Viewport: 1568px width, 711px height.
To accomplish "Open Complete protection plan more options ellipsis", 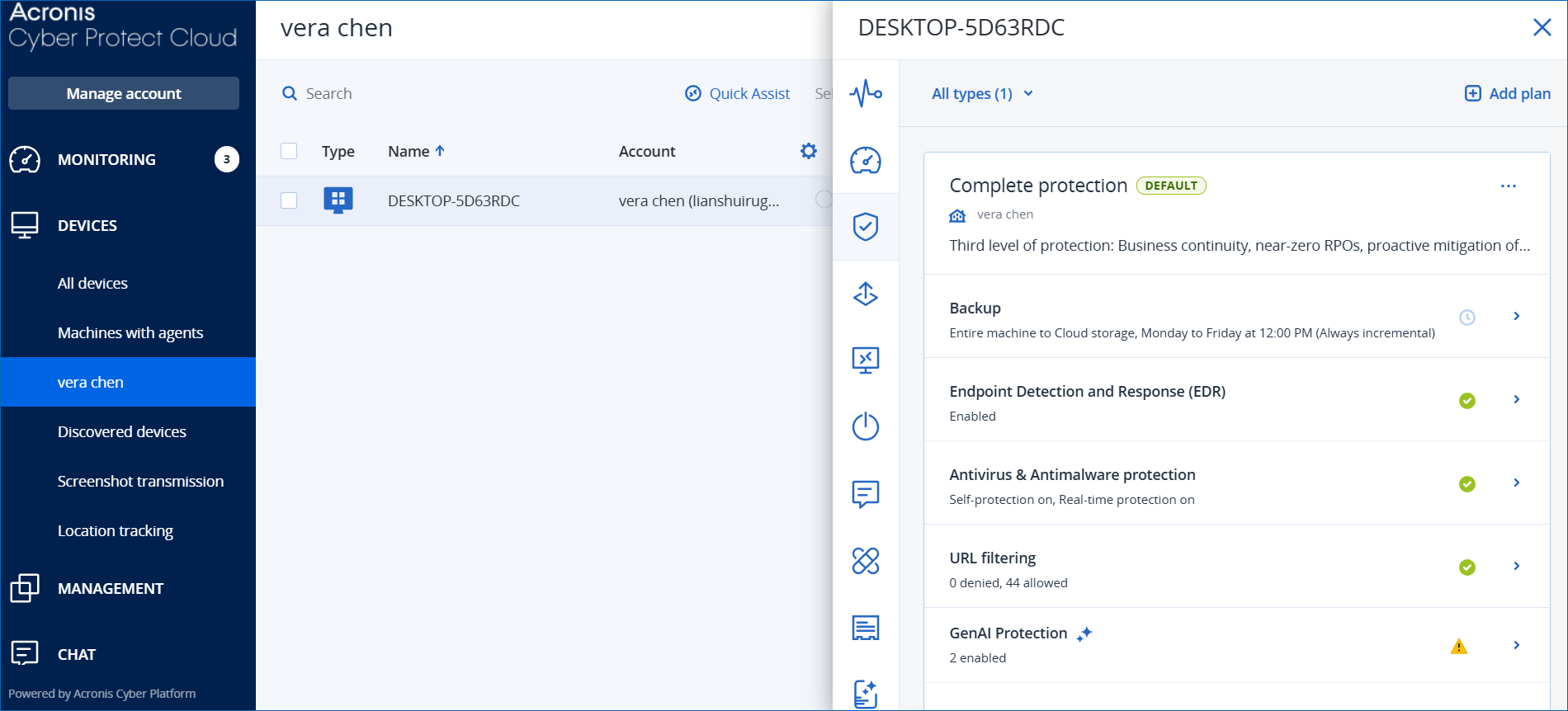I will 1509,186.
